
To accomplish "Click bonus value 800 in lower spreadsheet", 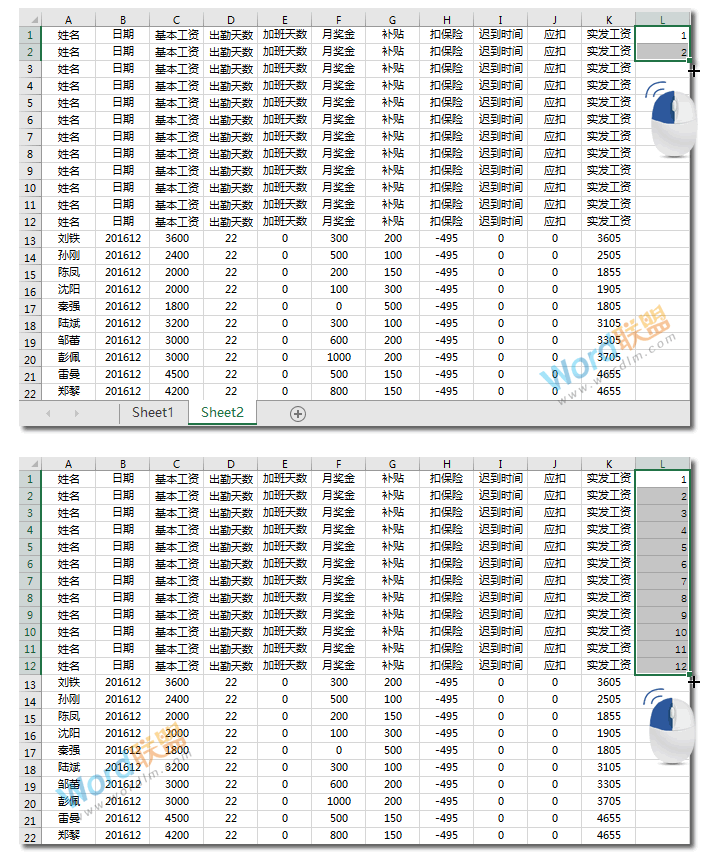I will (x=339, y=835).
